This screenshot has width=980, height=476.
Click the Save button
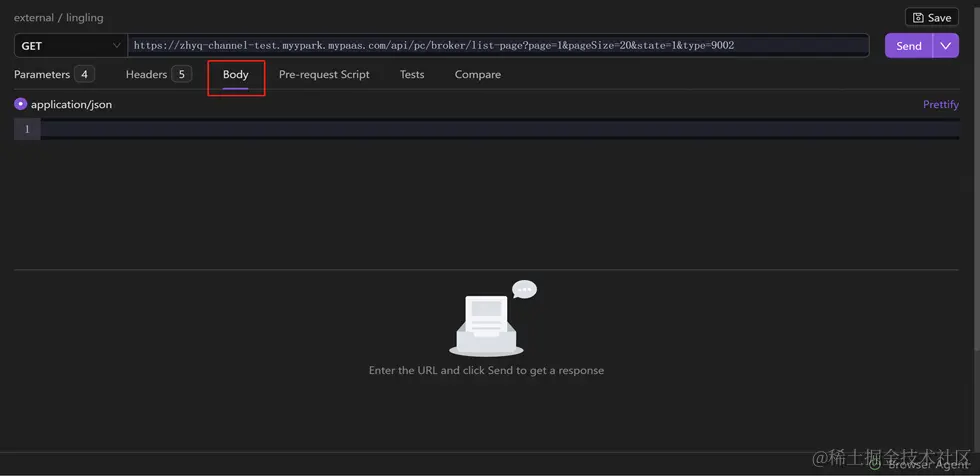pos(931,17)
